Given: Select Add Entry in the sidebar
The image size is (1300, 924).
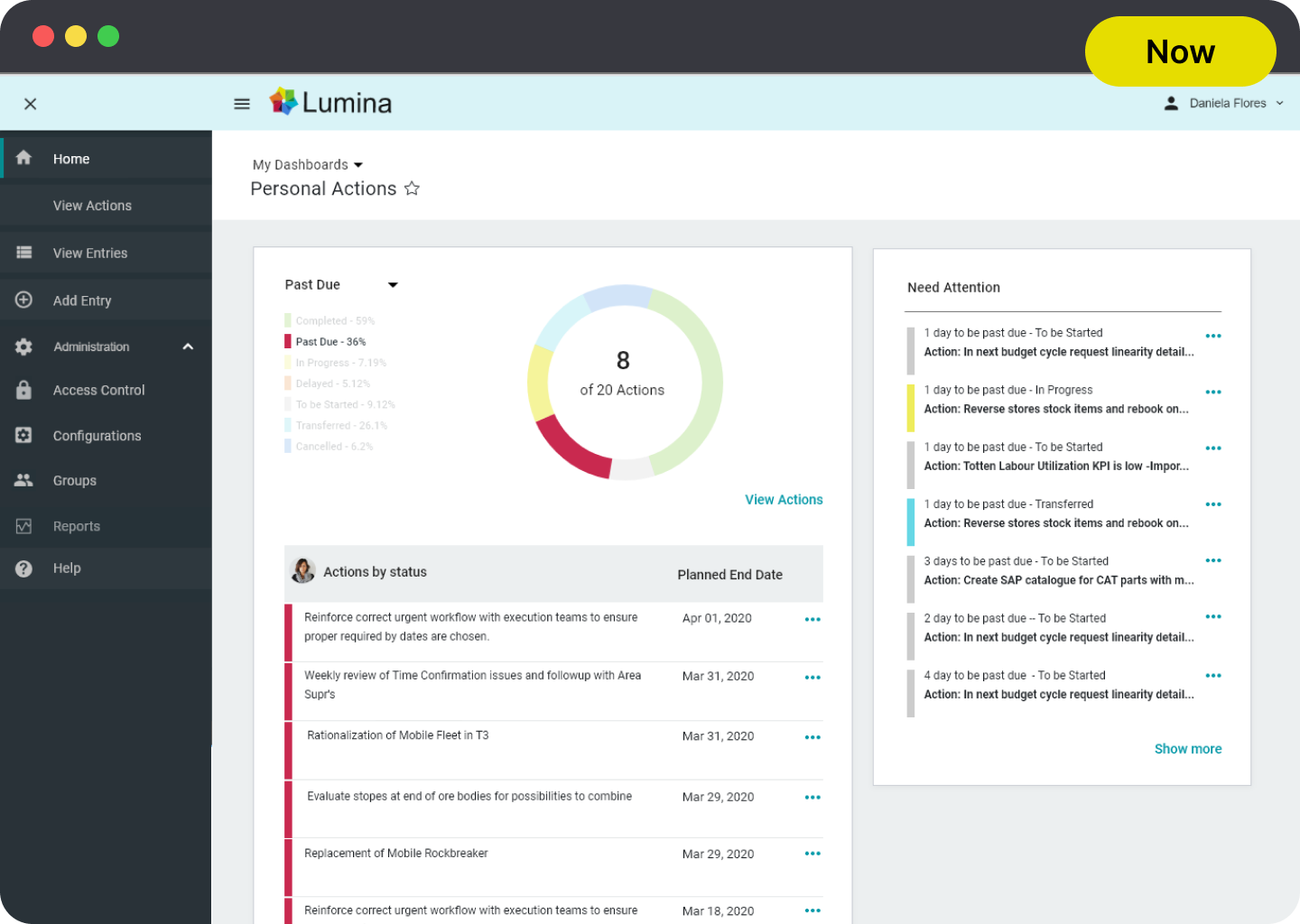Looking at the screenshot, I should click(106, 300).
